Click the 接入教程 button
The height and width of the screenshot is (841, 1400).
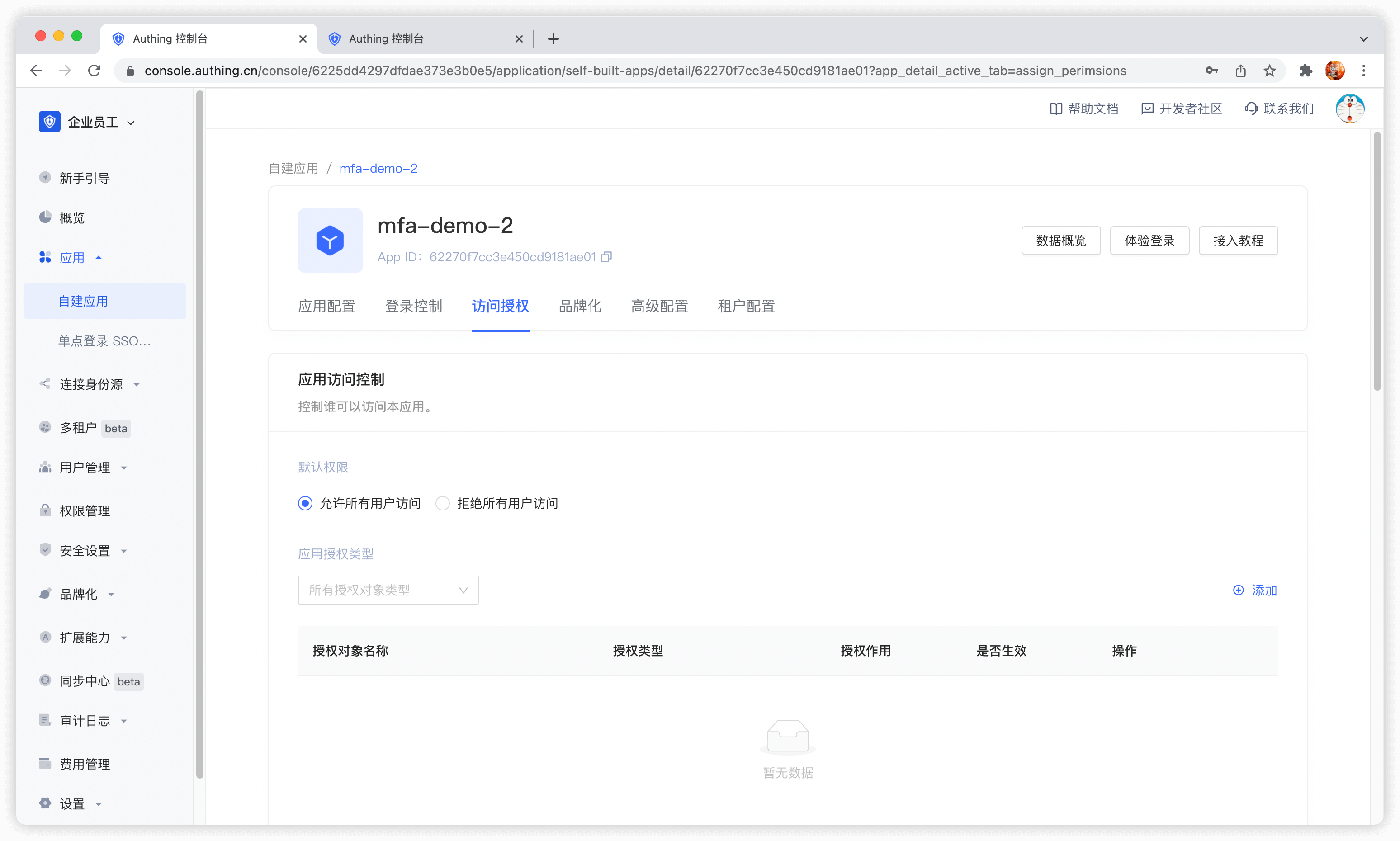pyautogui.click(x=1238, y=241)
